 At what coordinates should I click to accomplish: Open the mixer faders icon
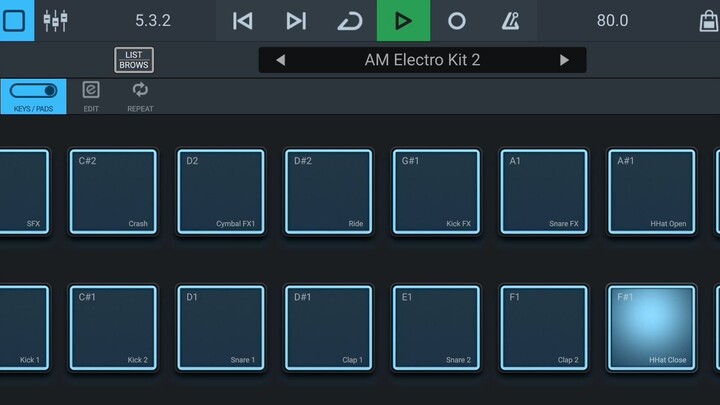point(55,20)
